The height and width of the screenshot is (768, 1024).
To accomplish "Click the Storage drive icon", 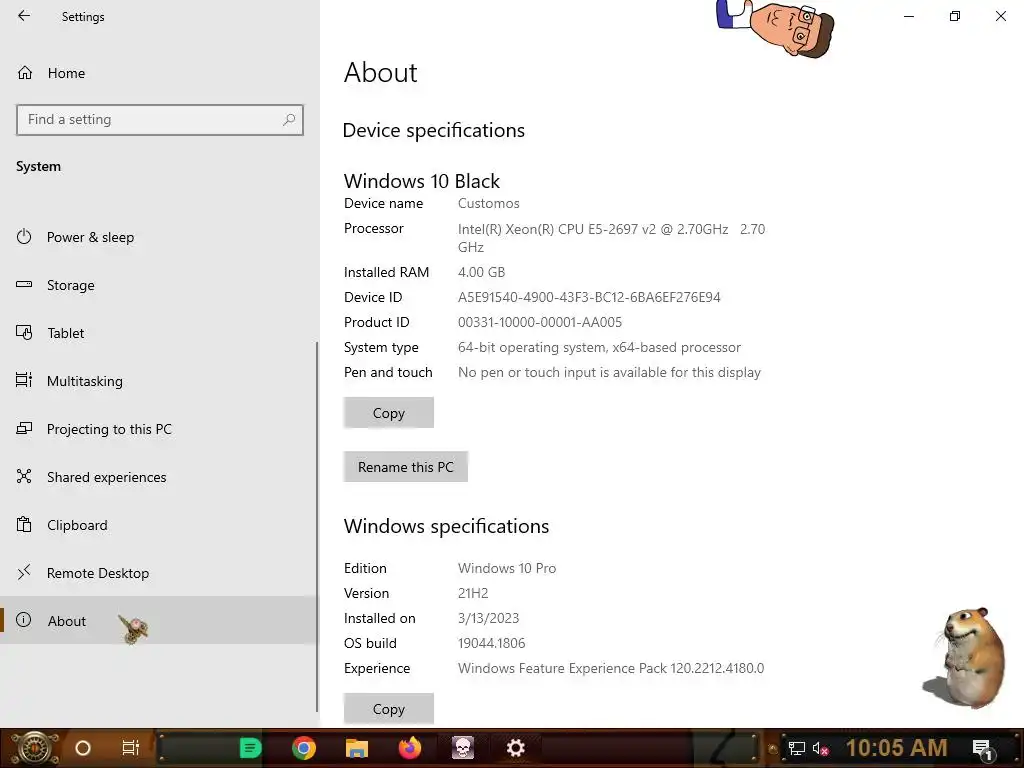I will (x=24, y=284).
